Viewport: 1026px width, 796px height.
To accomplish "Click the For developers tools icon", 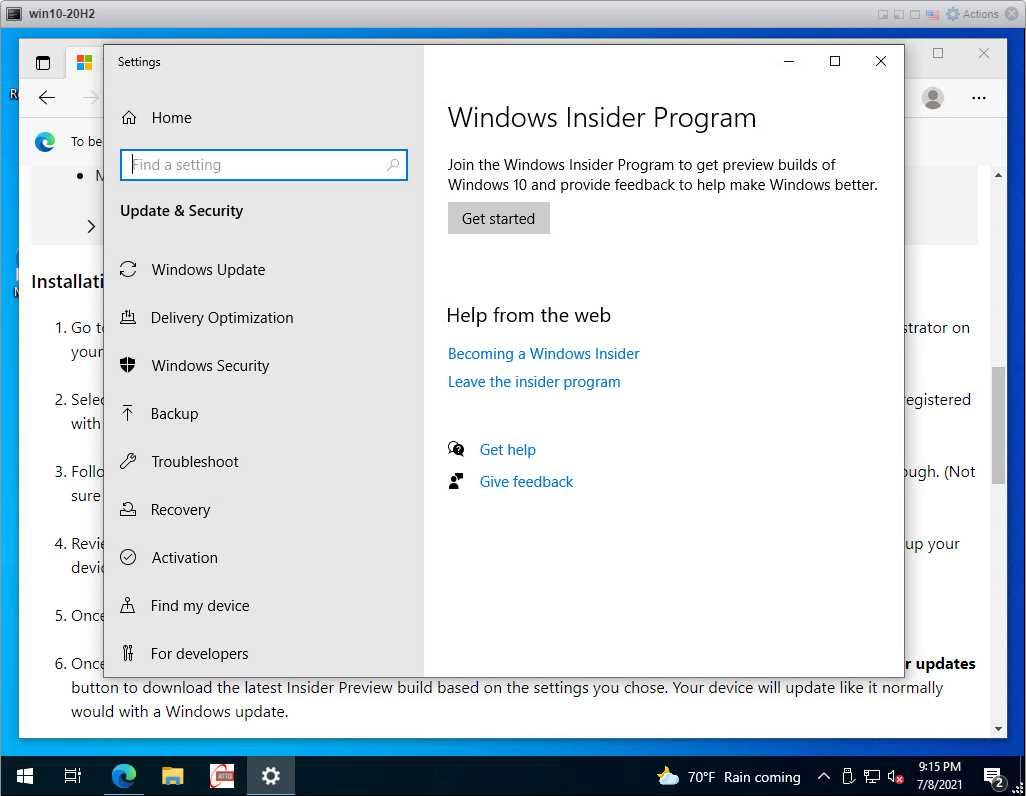I will [x=128, y=653].
